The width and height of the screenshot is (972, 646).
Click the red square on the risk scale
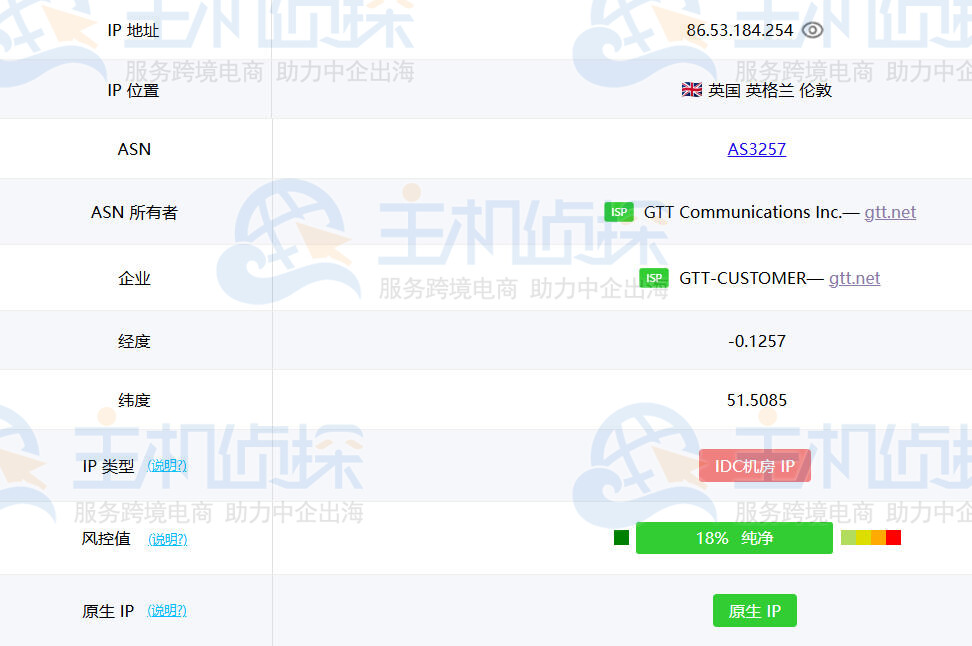[895, 537]
